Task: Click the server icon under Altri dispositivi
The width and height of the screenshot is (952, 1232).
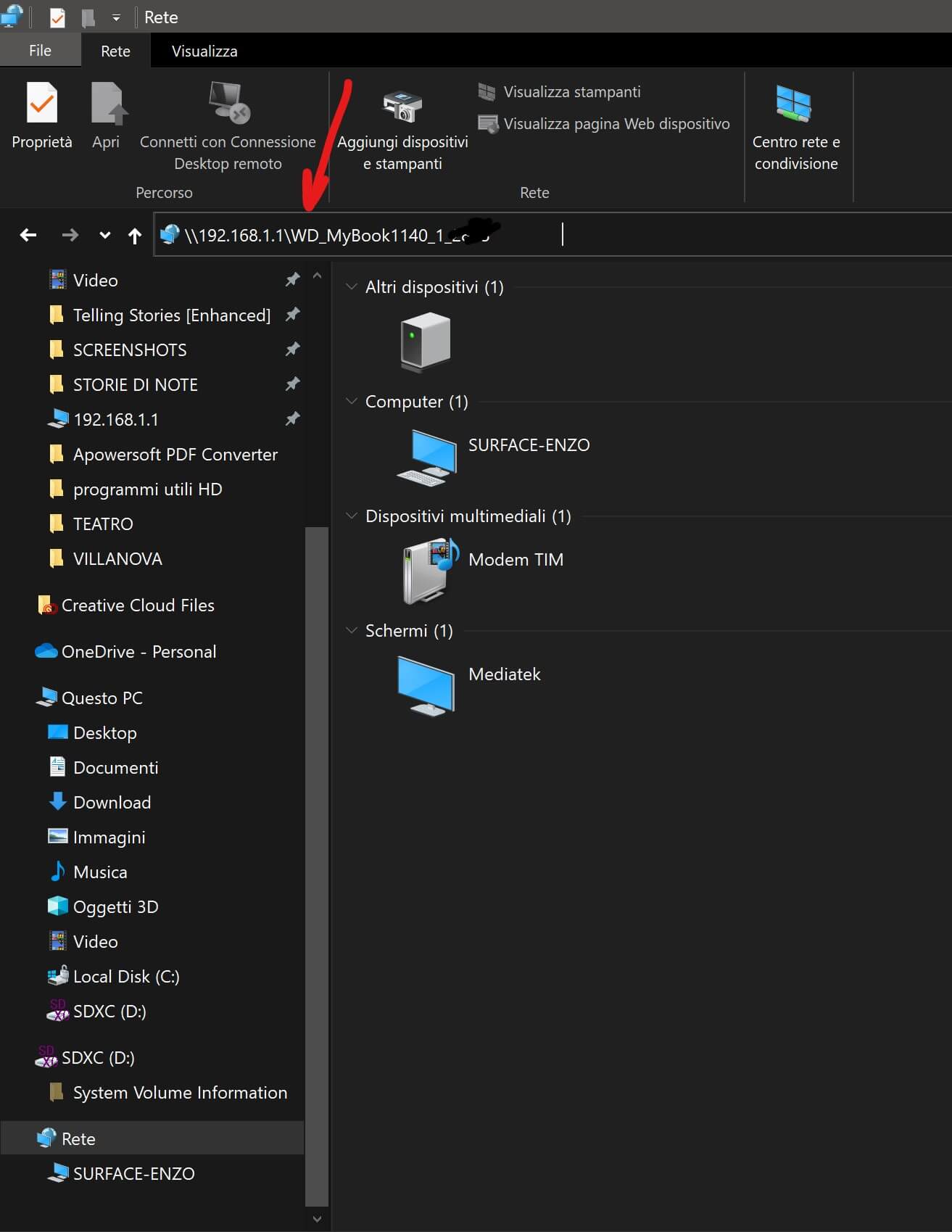Action: pyautogui.click(x=426, y=342)
